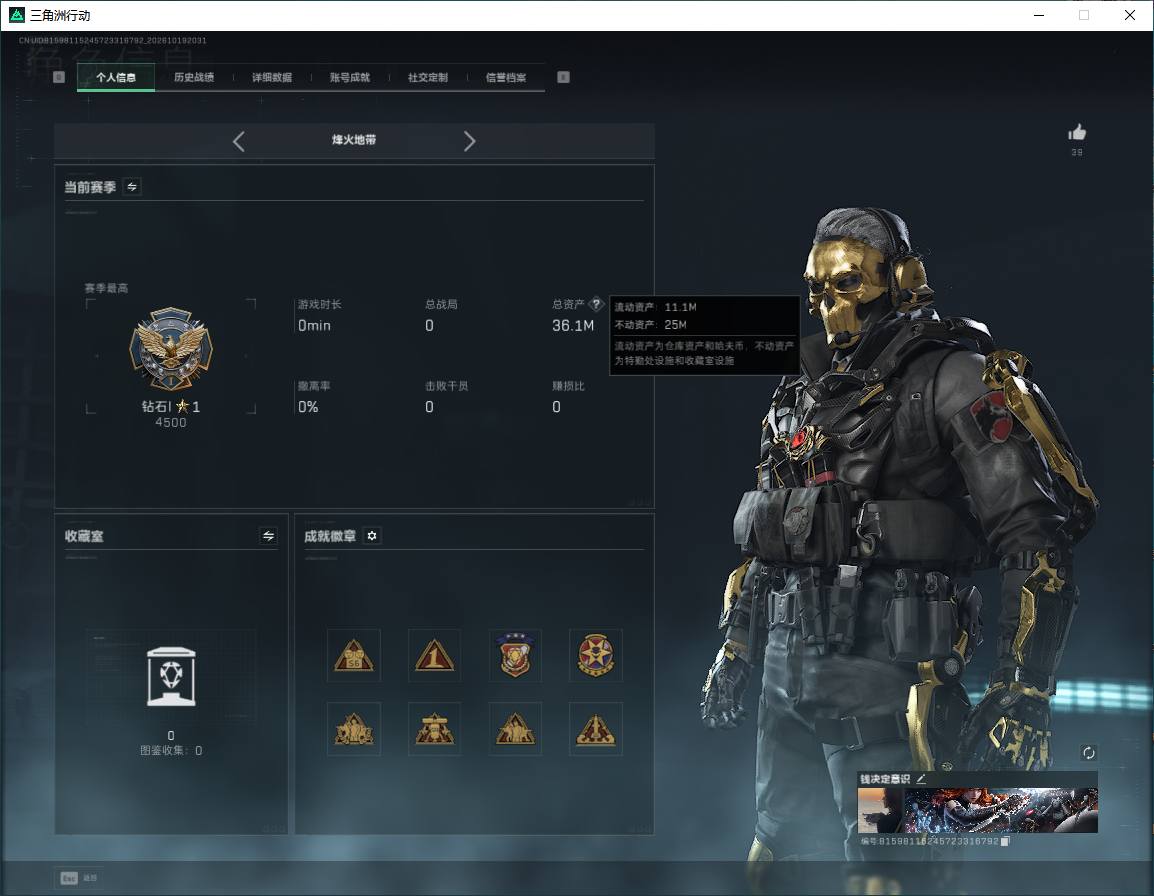The image size is (1154, 896).
Task: Click the 图鉴收集 count text
Action: point(171,750)
